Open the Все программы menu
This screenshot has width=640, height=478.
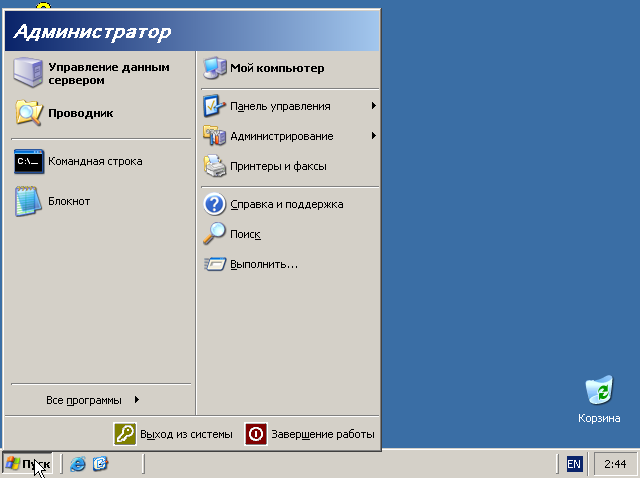click(101, 400)
